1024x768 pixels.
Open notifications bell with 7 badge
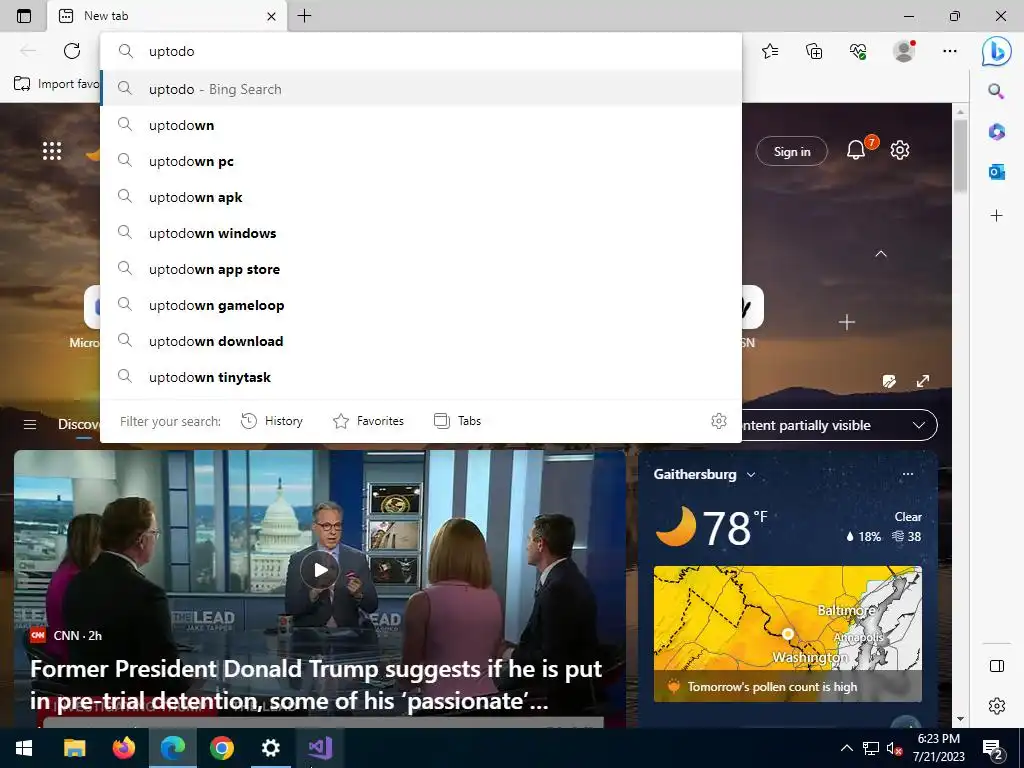[x=857, y=150]
